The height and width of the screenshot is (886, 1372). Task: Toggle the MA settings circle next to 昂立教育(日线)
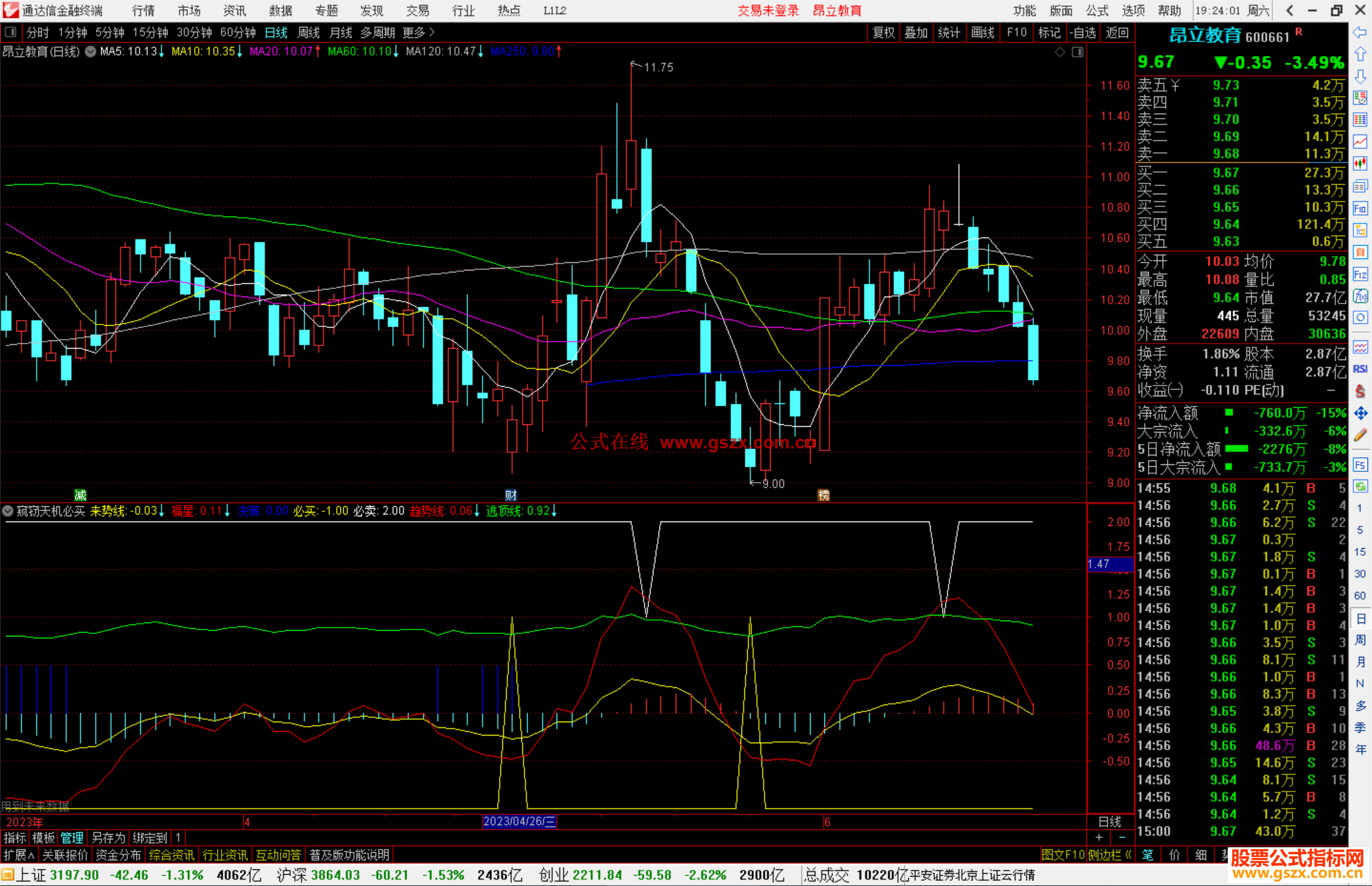click(91, 51)
